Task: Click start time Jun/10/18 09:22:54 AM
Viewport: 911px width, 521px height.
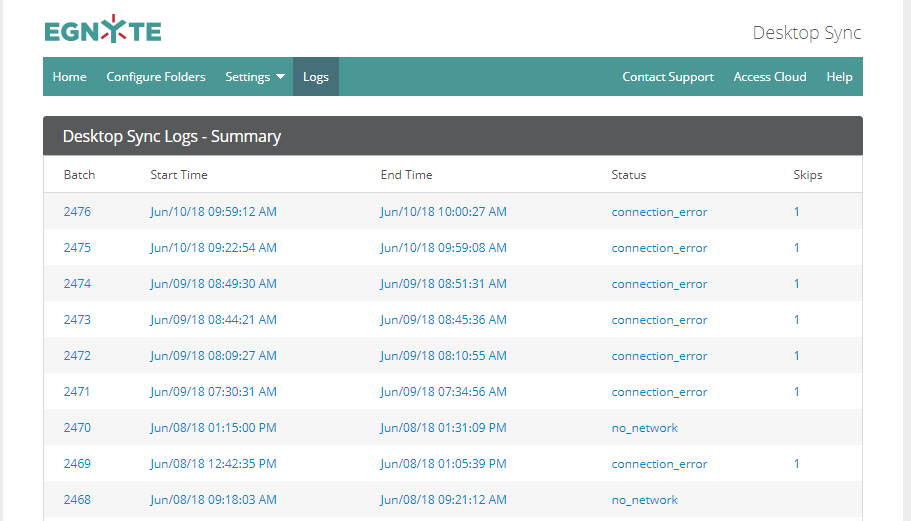Action: tap(213, 247)
